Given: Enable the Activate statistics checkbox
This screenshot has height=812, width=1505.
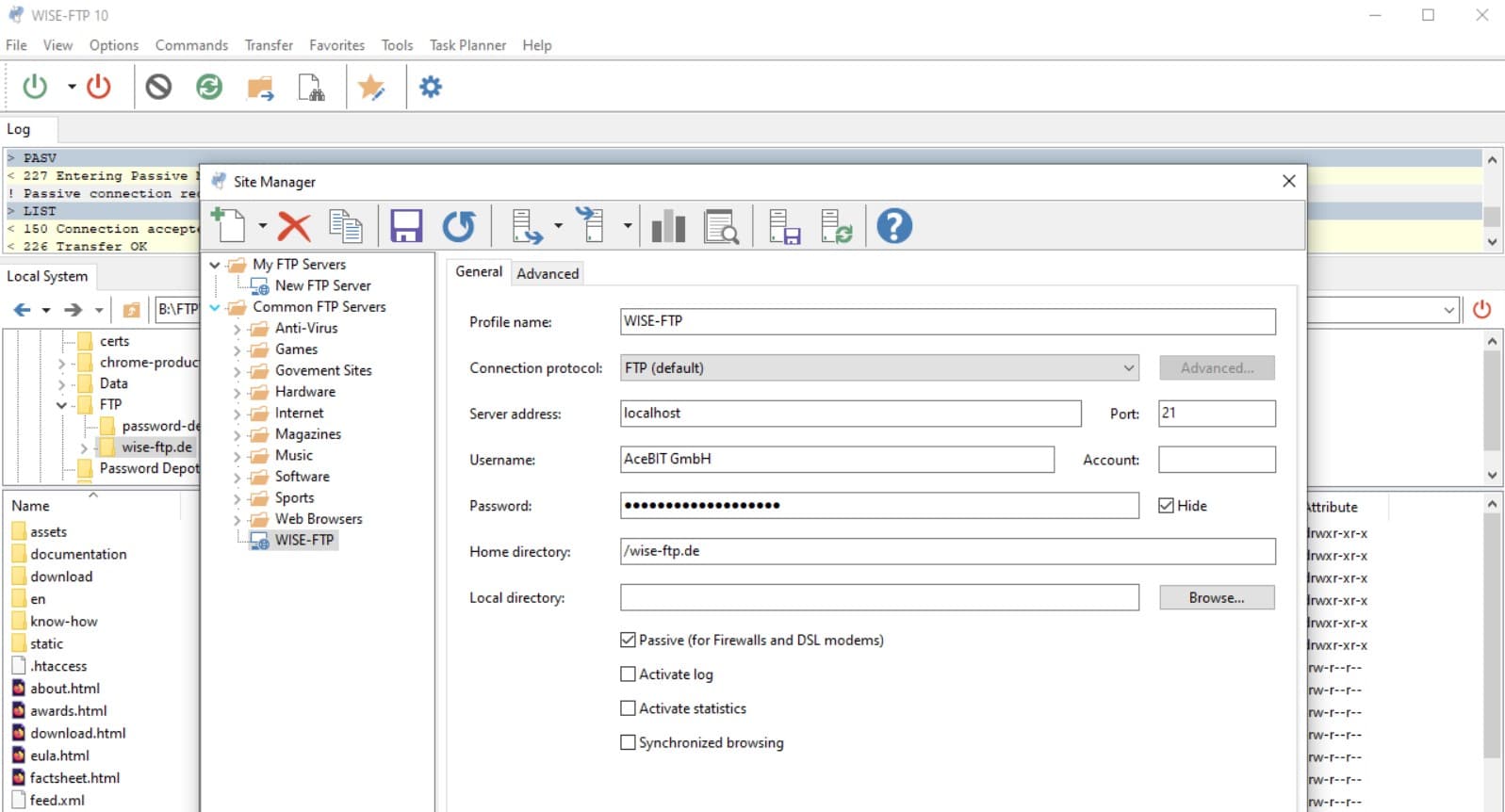Looking at the screenshot, I should [628, 707].
